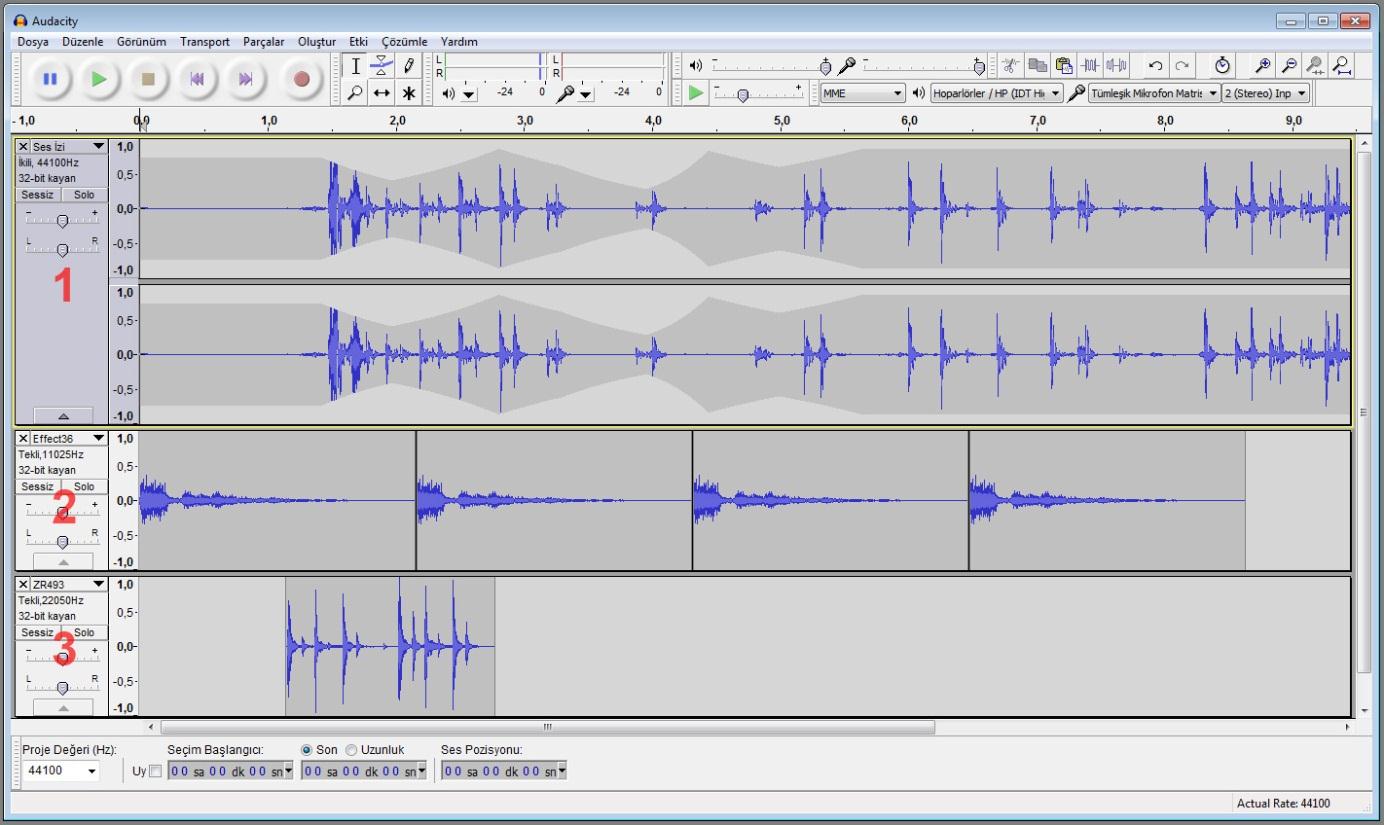Click the playback speed slider
Viewport: 1384px width, 825px height.
tap(758, 93)
